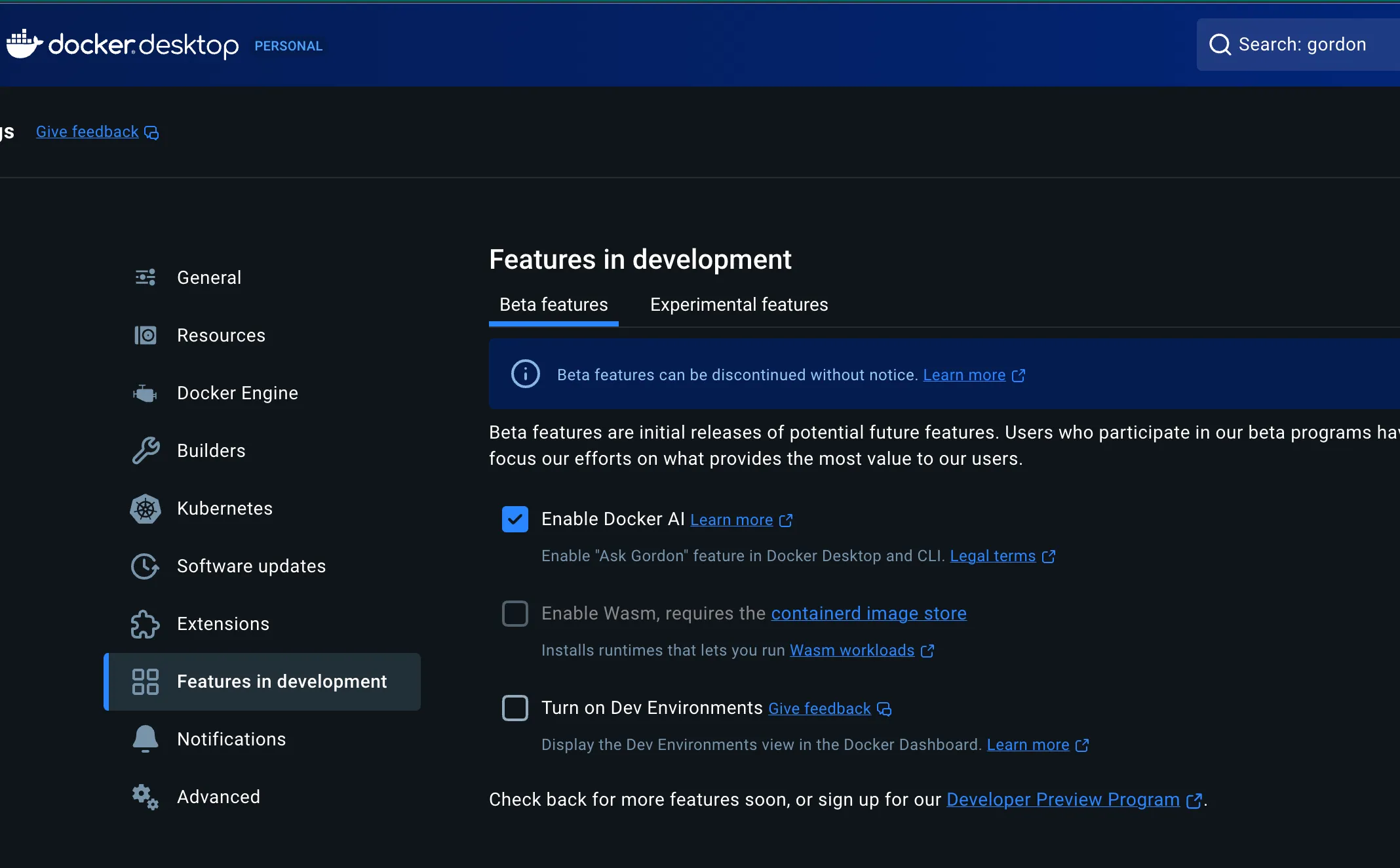Click the General settings sliders icon

[x=146, y=277]
